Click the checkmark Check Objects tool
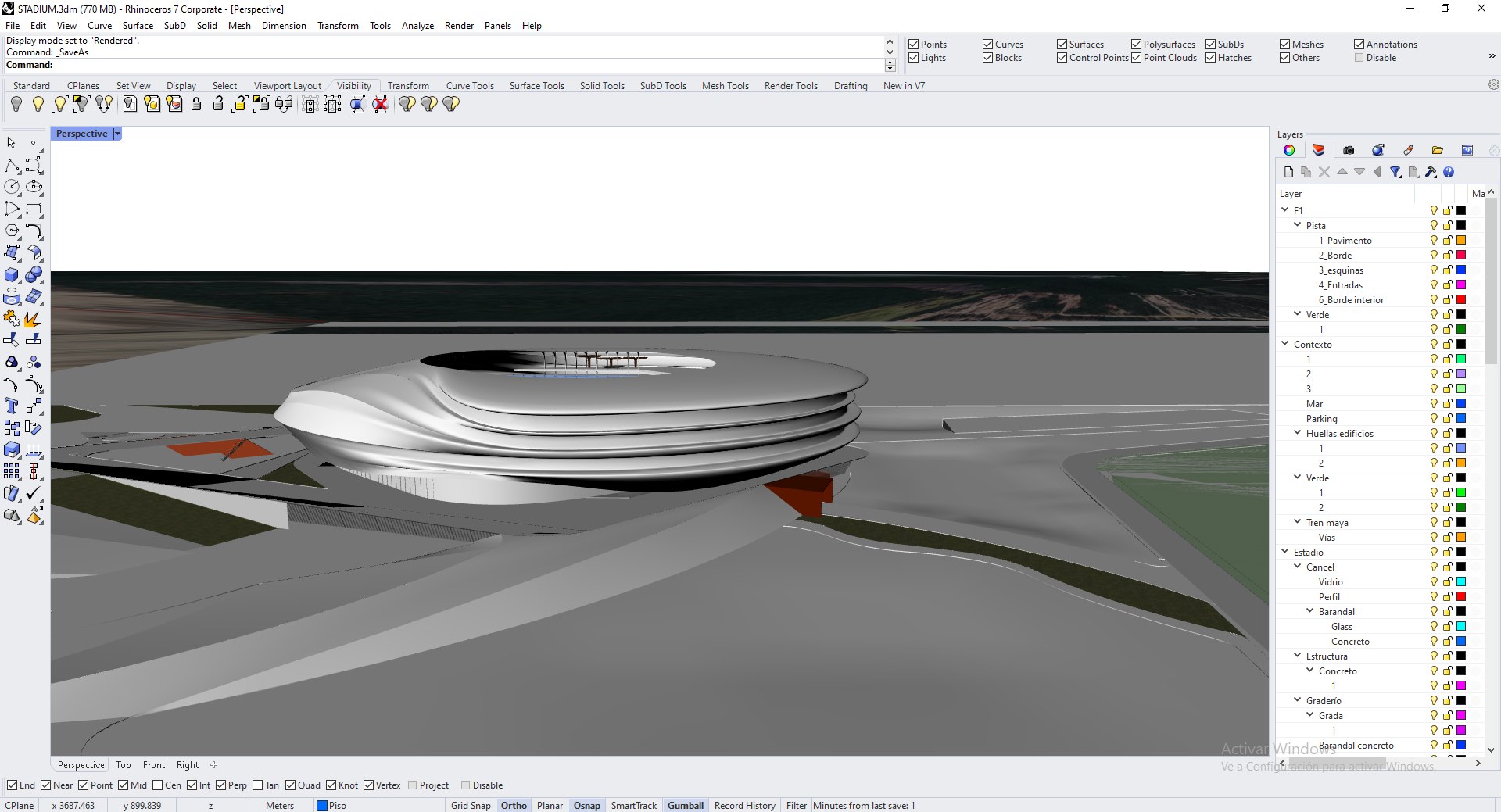This screenshot has width=1501, height=812. tap(34, 493)
